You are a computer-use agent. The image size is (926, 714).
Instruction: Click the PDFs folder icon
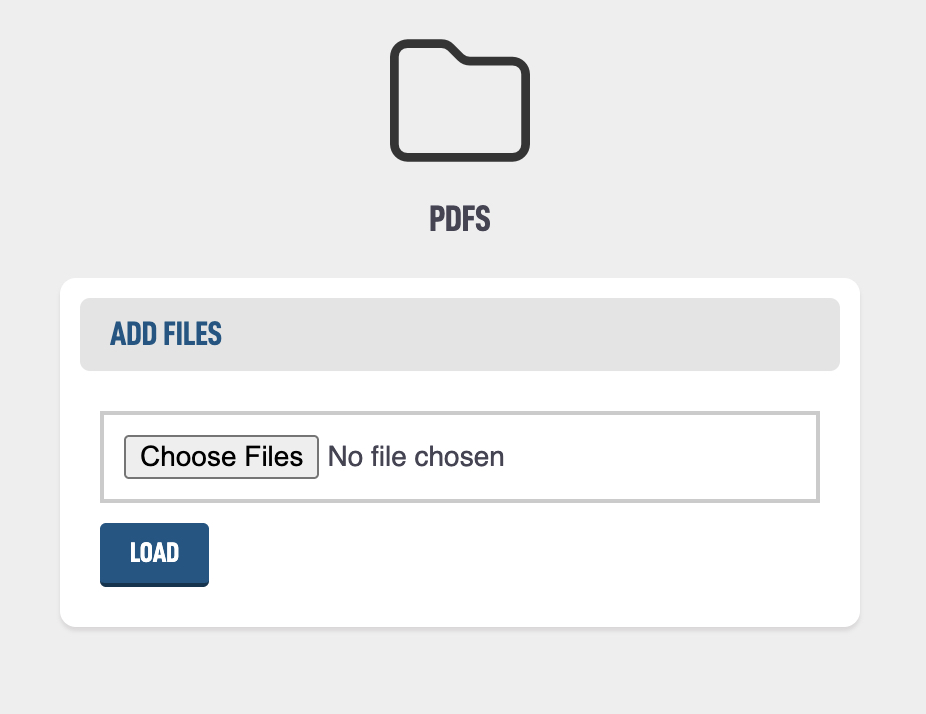(459, 100)
